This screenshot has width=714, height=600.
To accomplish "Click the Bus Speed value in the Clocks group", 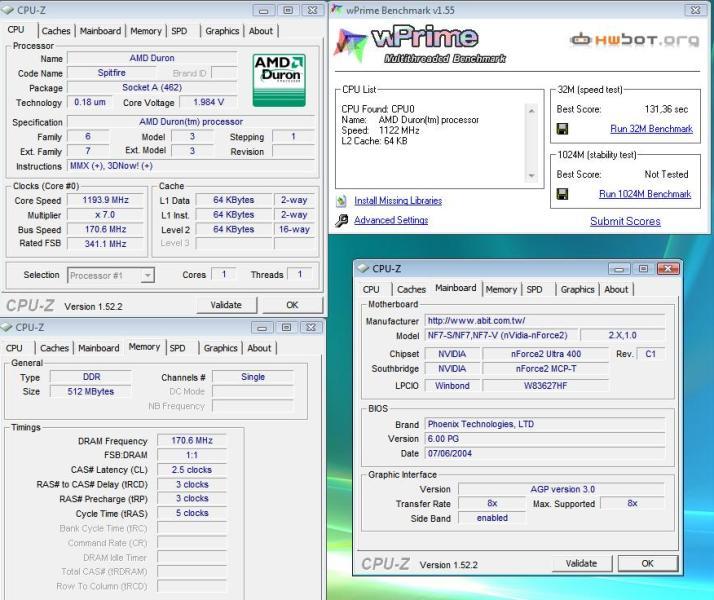I will point(106,229).
